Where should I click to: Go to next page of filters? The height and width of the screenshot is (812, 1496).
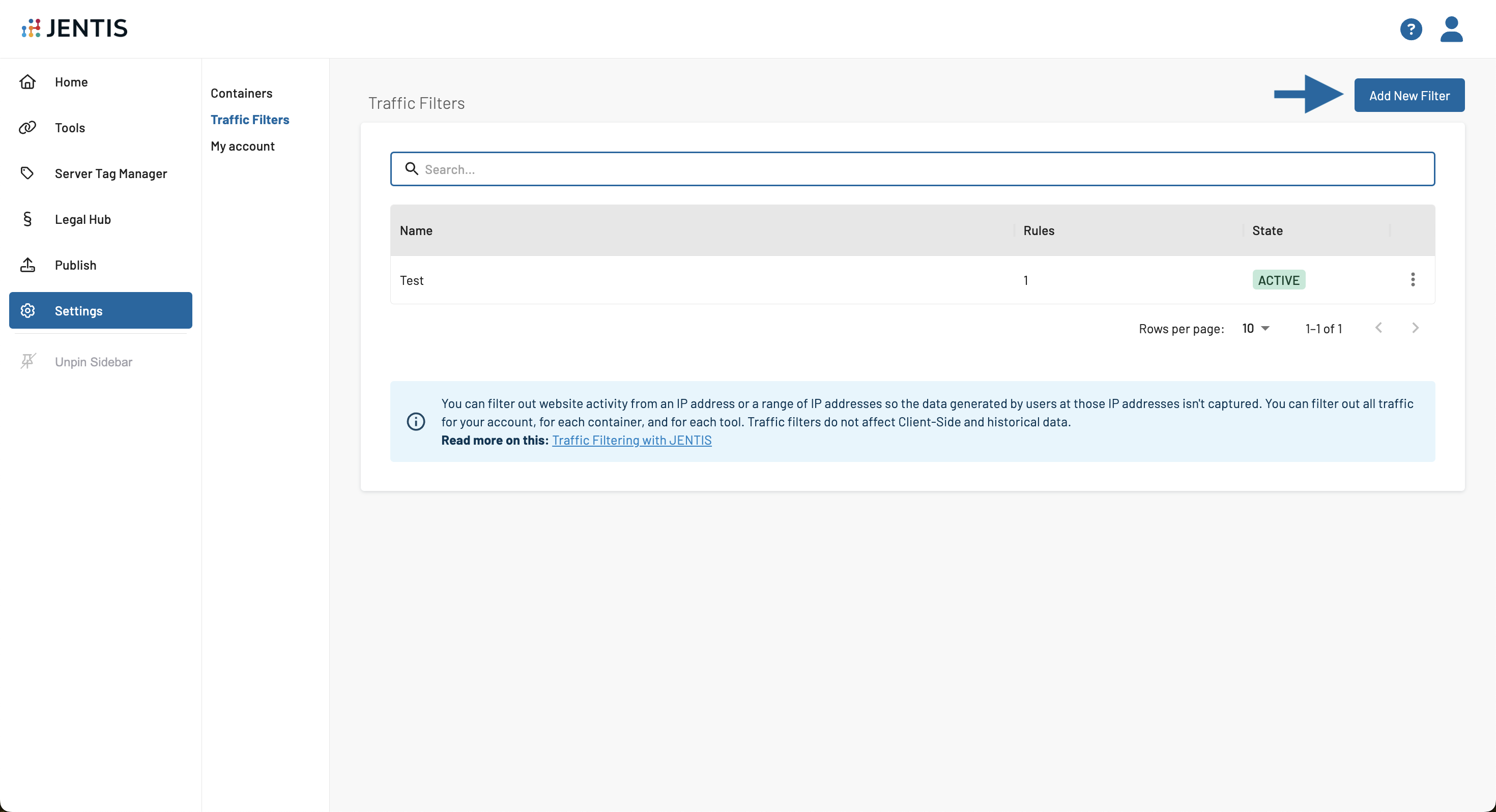(1415, 328)
